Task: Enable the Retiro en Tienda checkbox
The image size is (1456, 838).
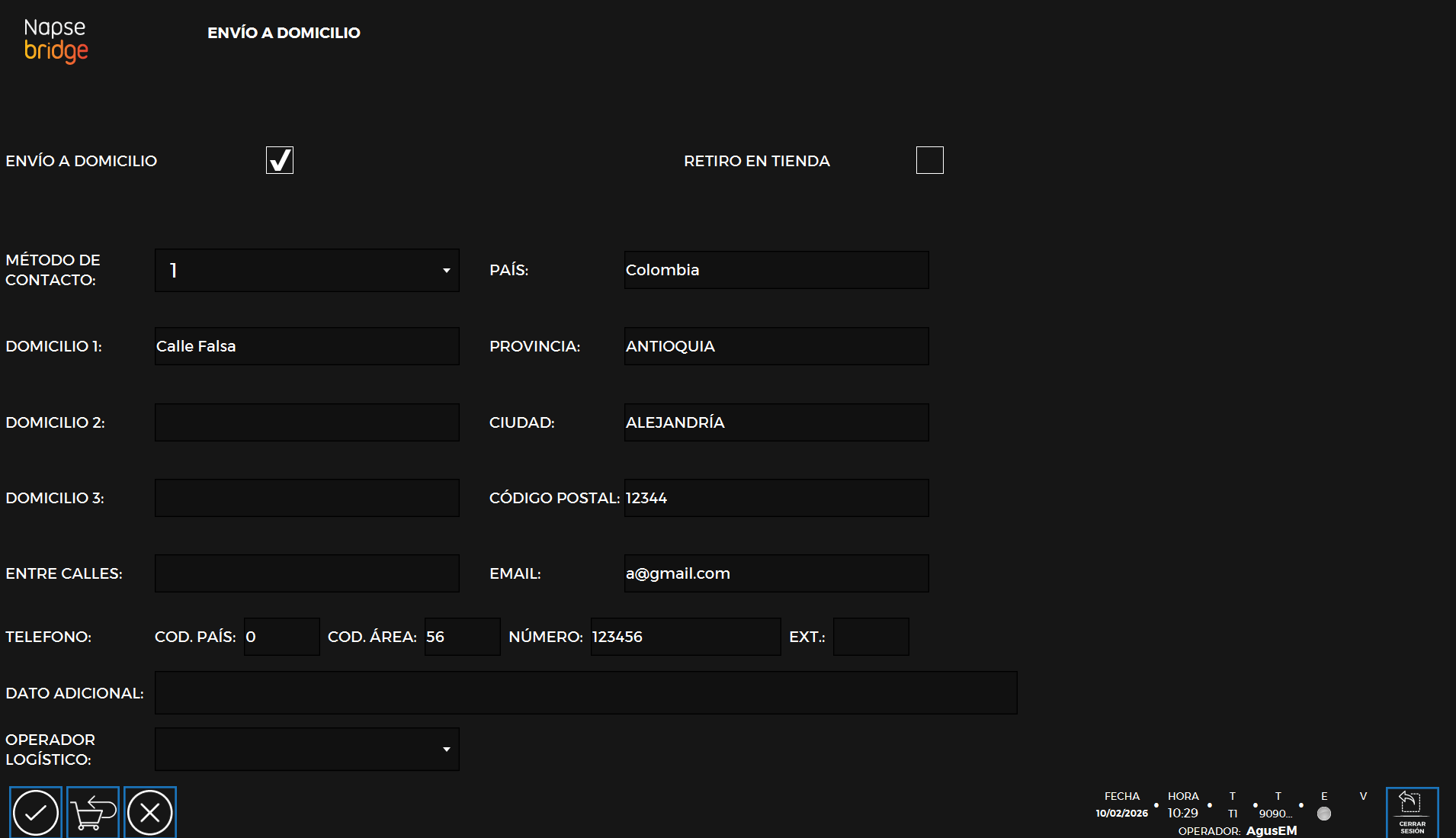Action: click(x=929, y=160)
